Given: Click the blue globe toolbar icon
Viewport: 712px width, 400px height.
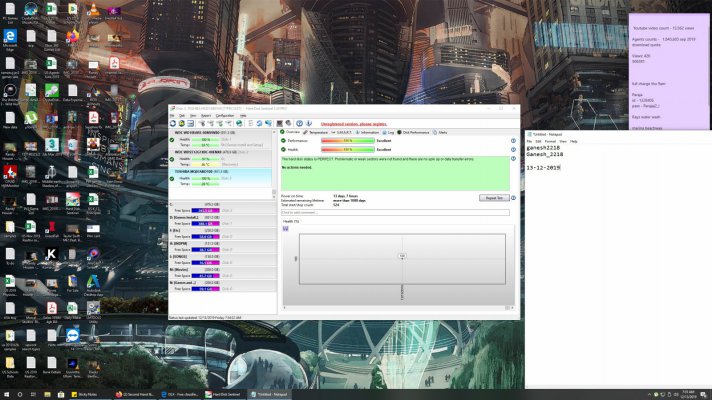Looking at the screenshot, I should (239, 123).
